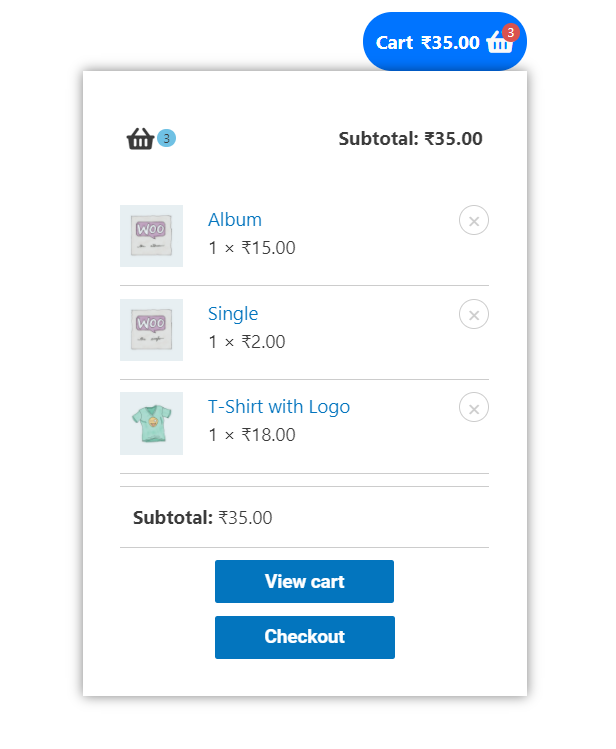This screenshot has height=749, width=616.
Task: Click the basket icon in the blue Cart button
Action: pyautogui.click(x=498, y=43)
